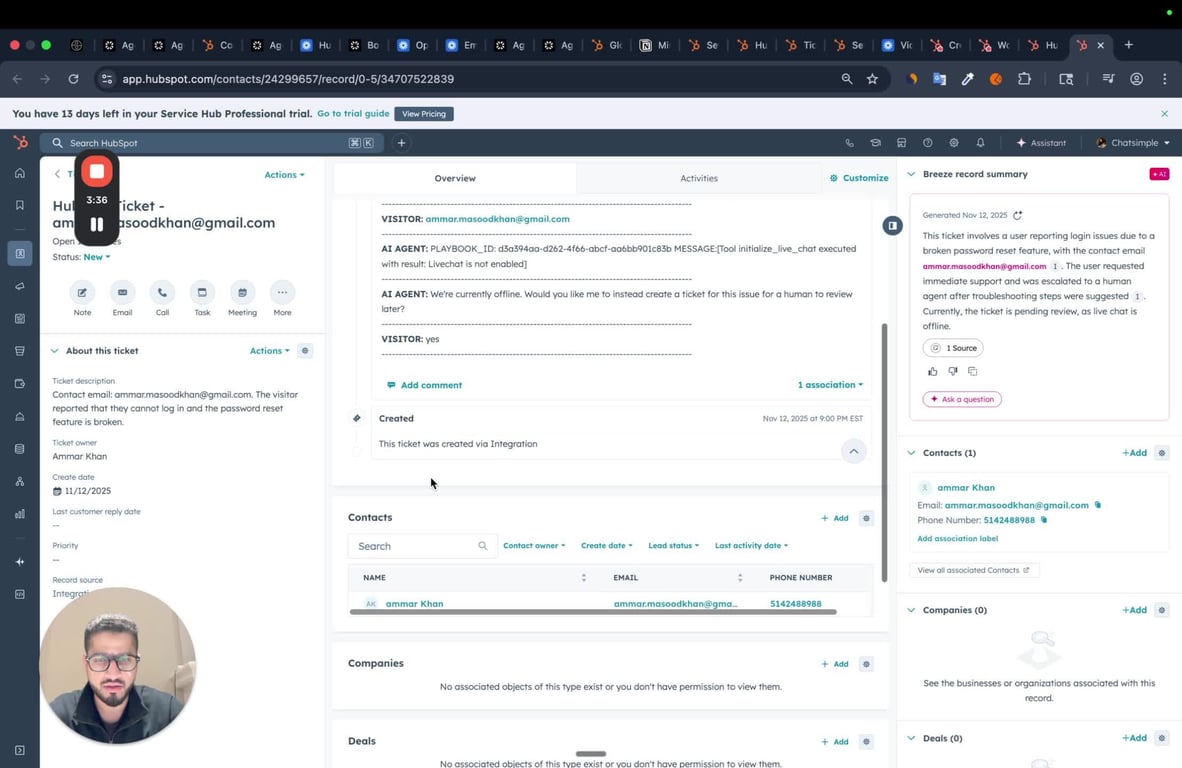Image resolution: width=1182 pixels, height=768 pixels.
Task: Click the Search HubSpot field
Action: (x=212, y=142)
